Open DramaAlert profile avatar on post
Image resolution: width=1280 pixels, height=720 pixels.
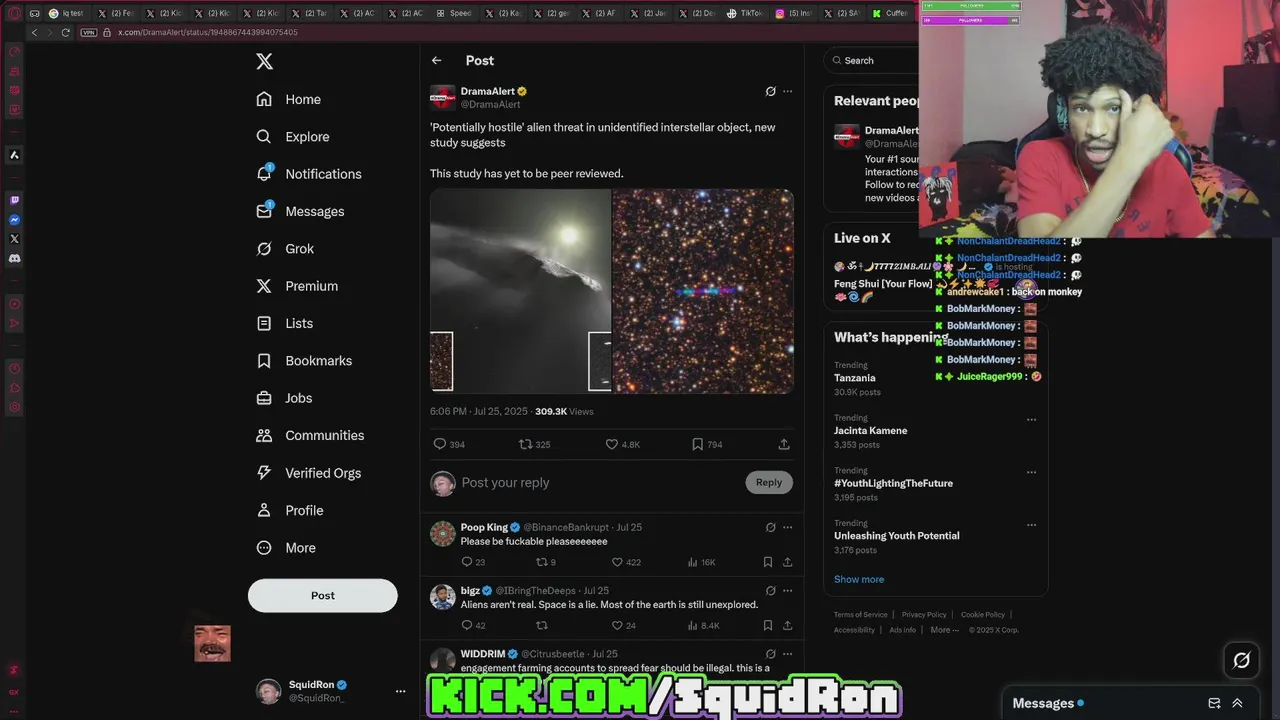443,97
